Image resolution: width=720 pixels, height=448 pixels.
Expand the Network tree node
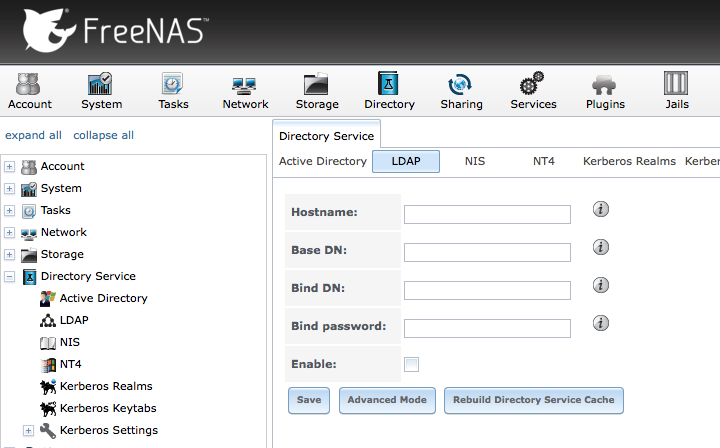point(10,233)
